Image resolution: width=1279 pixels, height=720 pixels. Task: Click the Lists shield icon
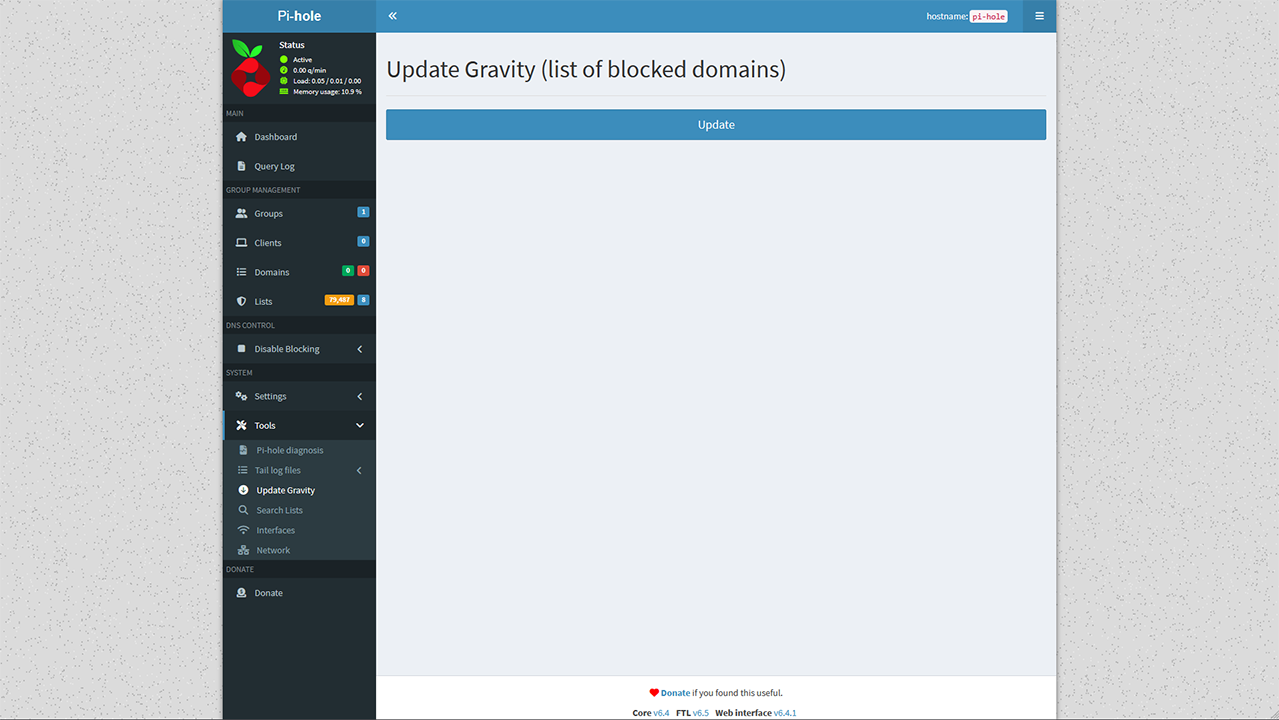241,301
